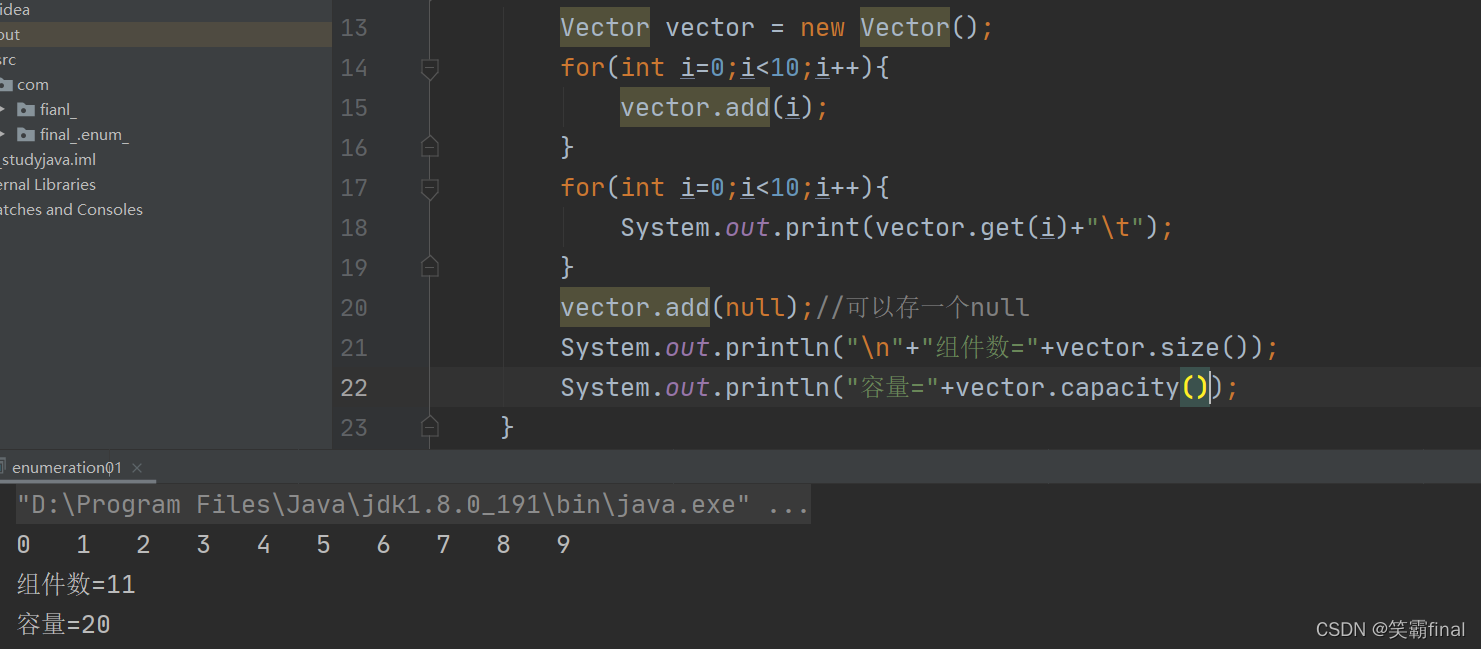Expand the fianl_ package arrow

4,110
